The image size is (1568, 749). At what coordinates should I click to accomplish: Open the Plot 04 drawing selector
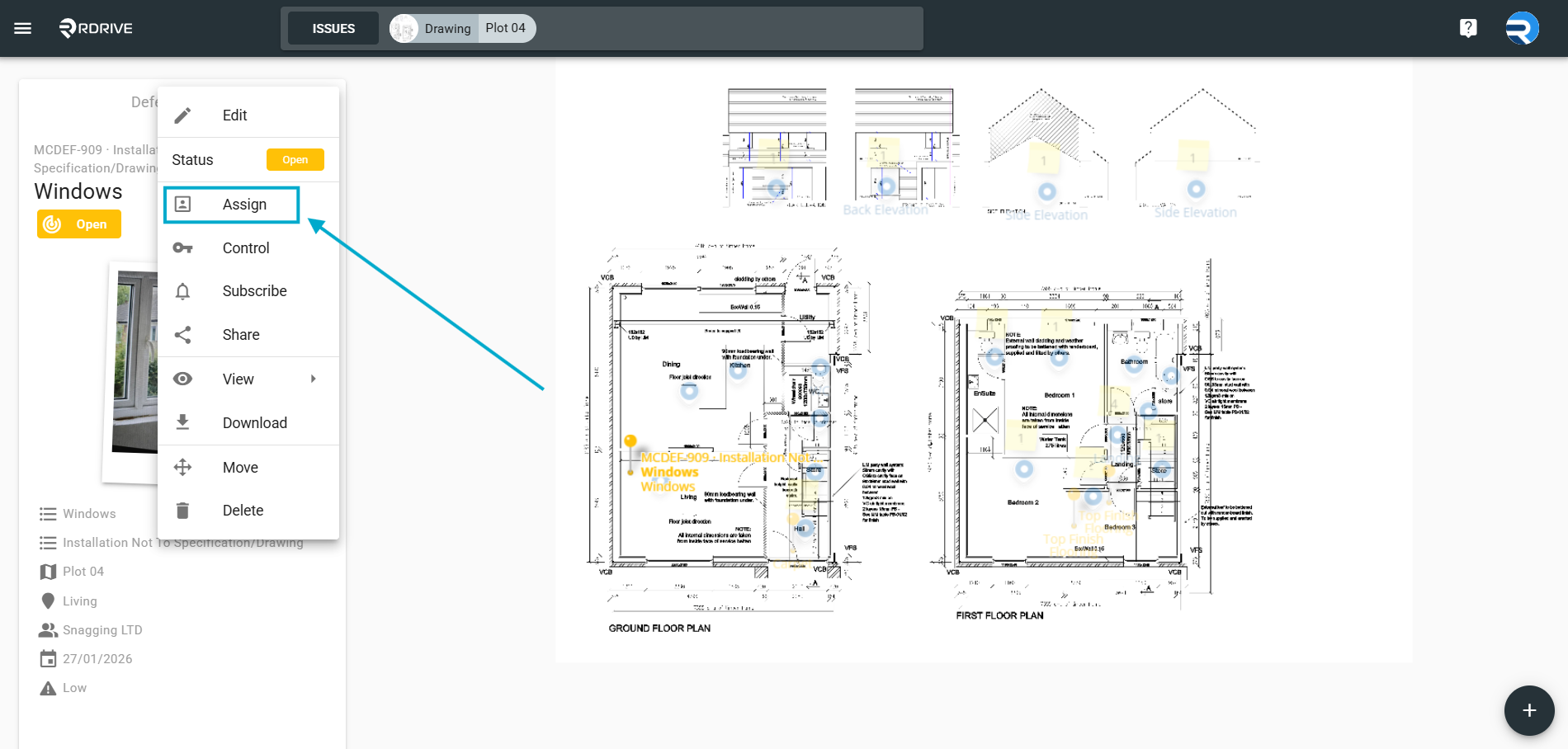point(506,28)
